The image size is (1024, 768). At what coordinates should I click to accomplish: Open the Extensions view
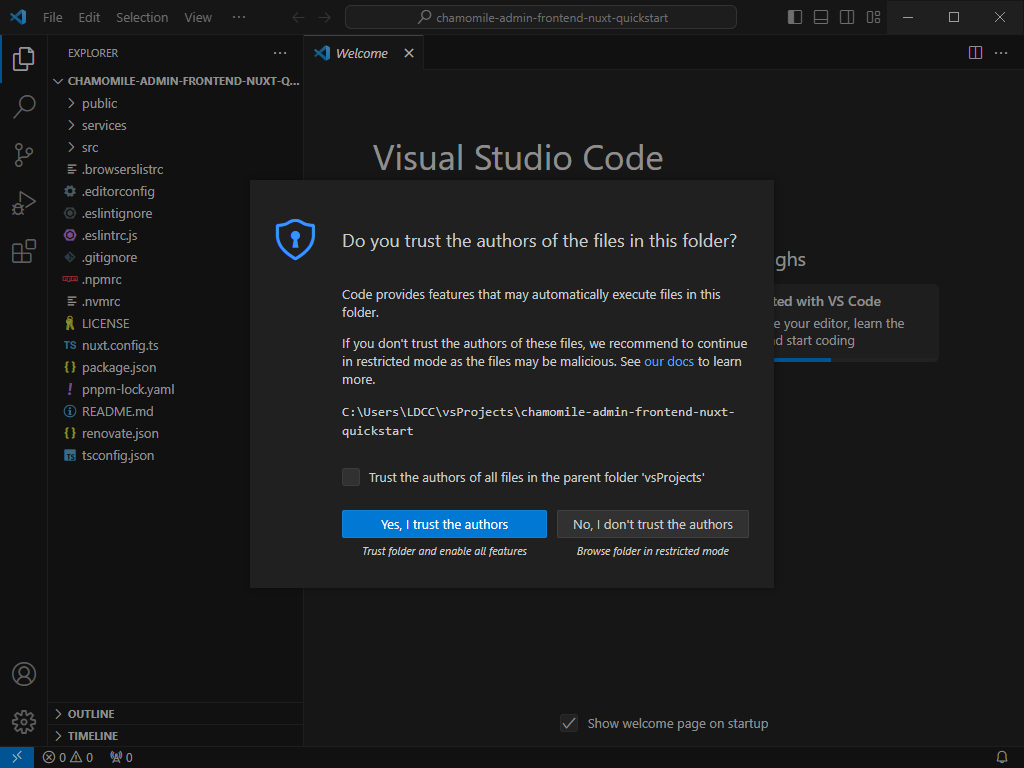click(x=24, y=251)
